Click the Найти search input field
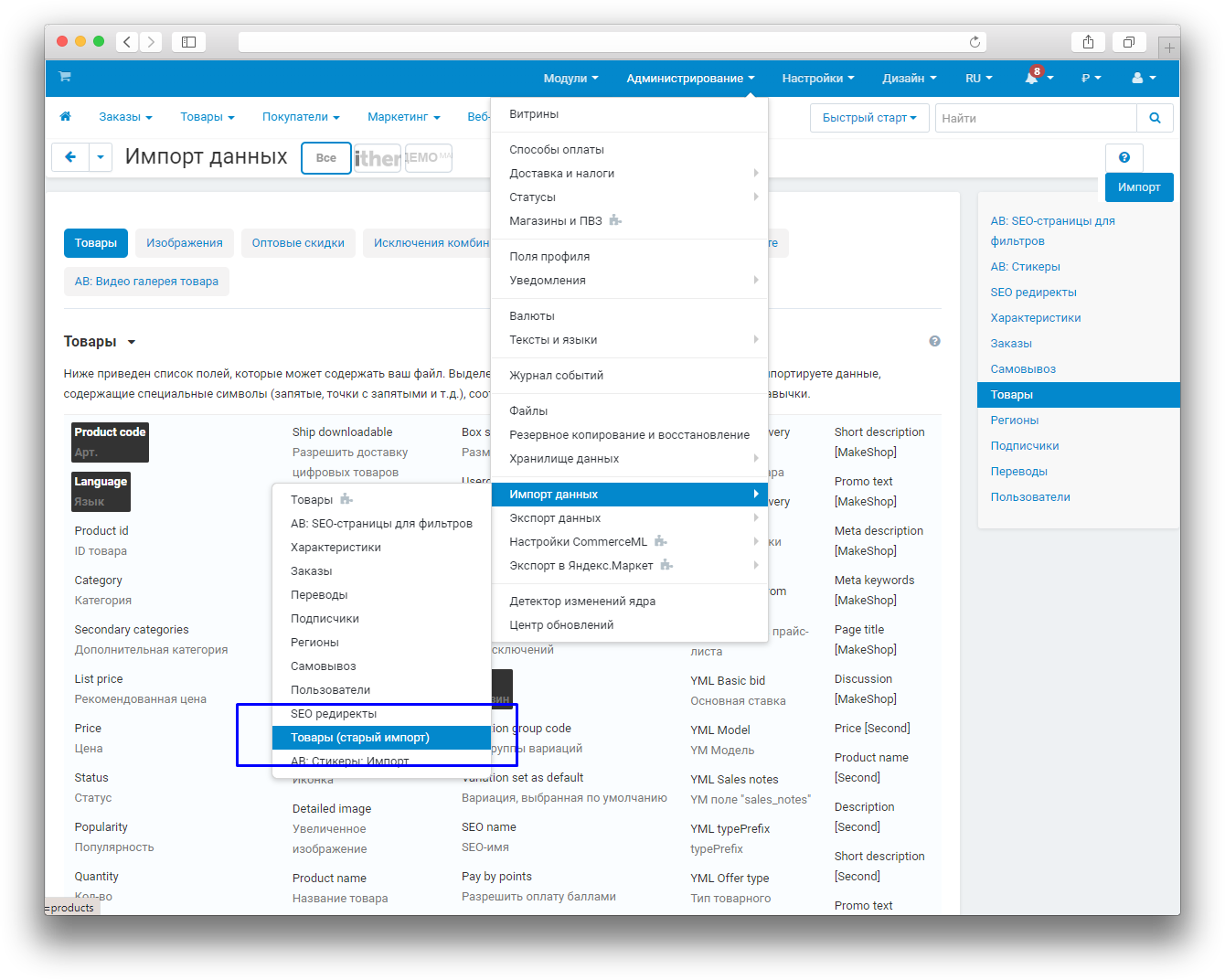1225x980 pixels. (x=1035, y=118)
